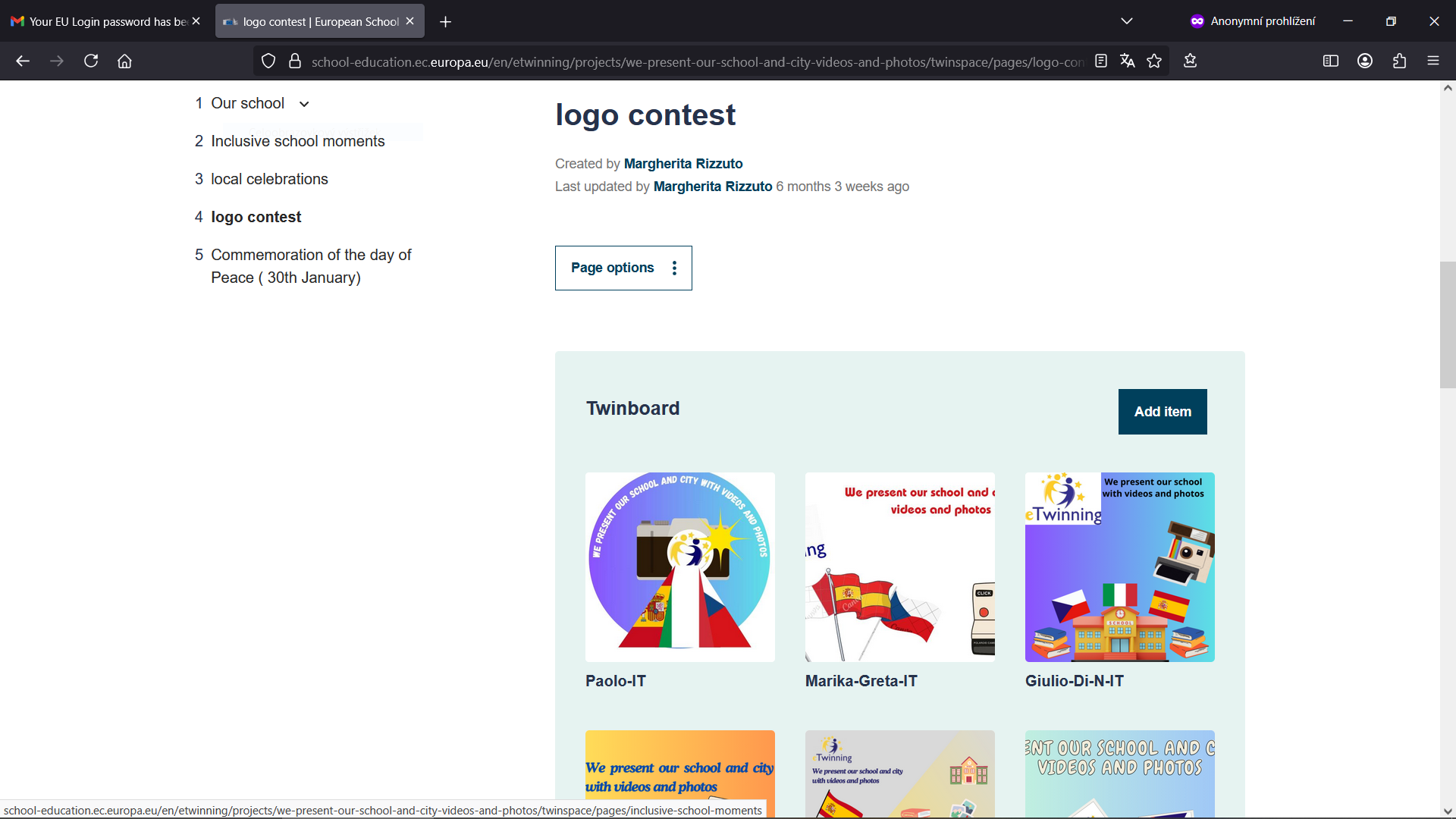Viewport: 1456px width, 819px height.
Task: Bookmark page with star icon
Action: pyautogui.click(x=1154, y=61)
